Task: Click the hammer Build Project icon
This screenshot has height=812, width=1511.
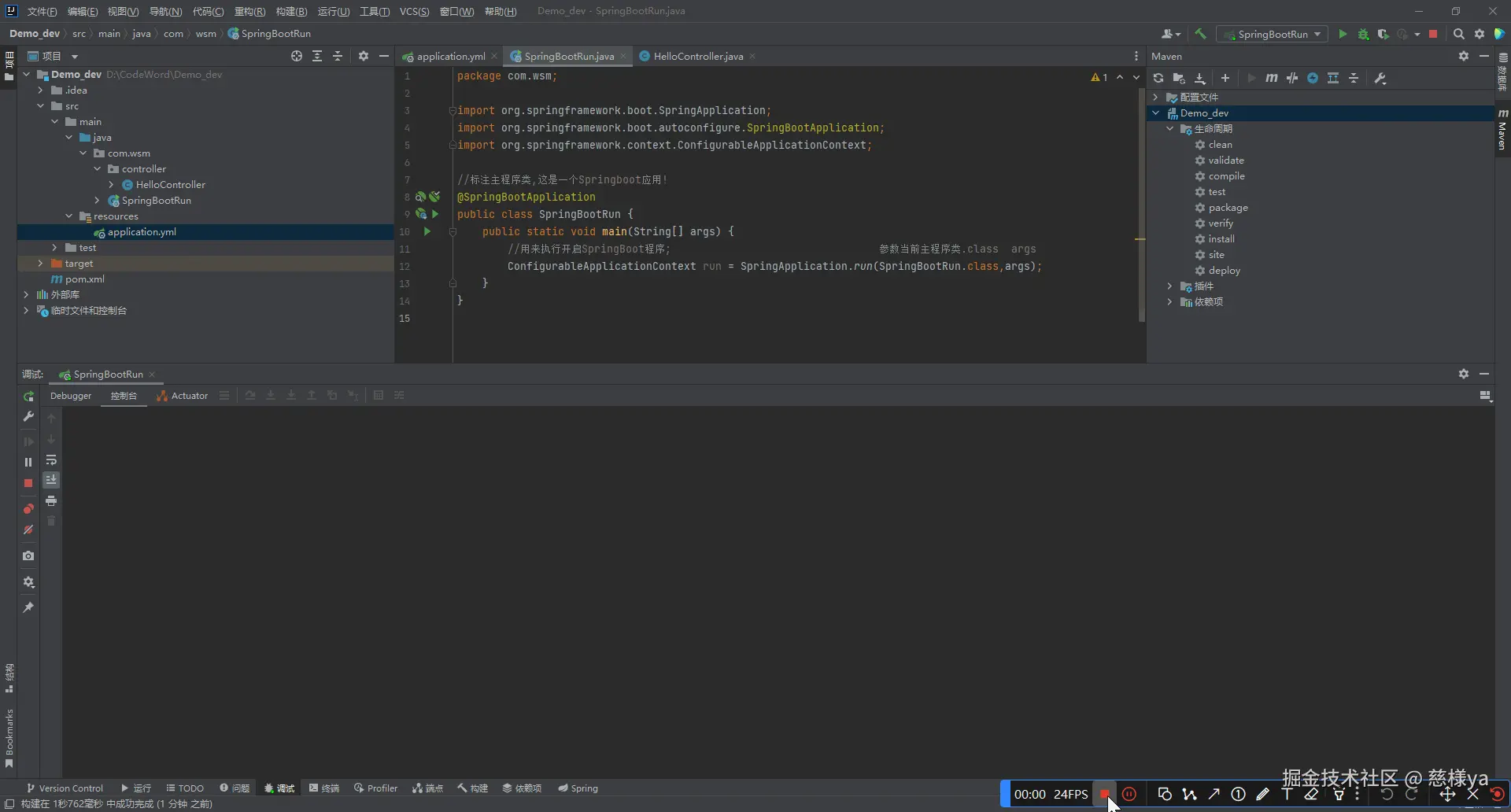Action: pos(1200,34)
